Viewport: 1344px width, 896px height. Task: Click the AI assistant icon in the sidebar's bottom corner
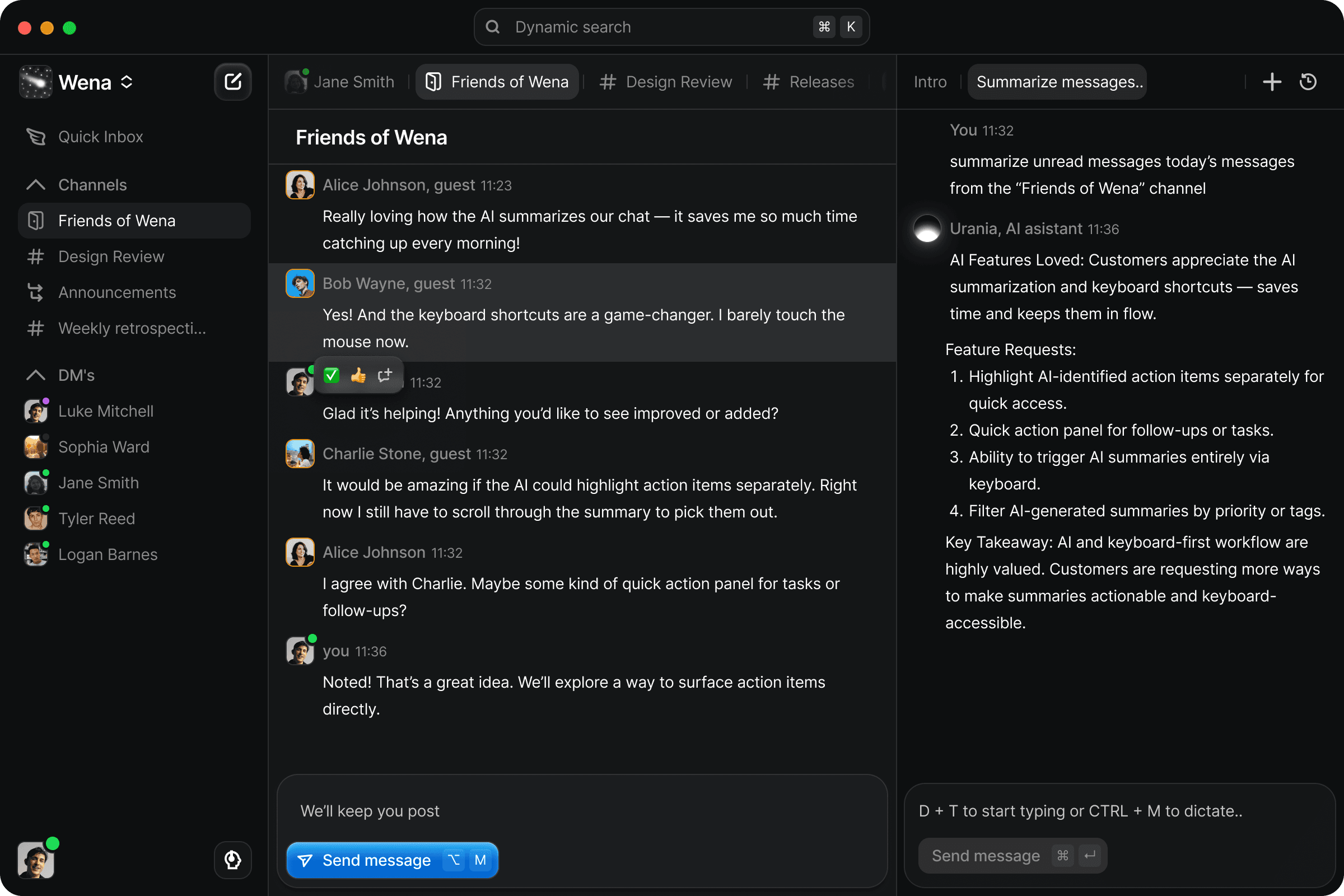[x=232, y=859]
